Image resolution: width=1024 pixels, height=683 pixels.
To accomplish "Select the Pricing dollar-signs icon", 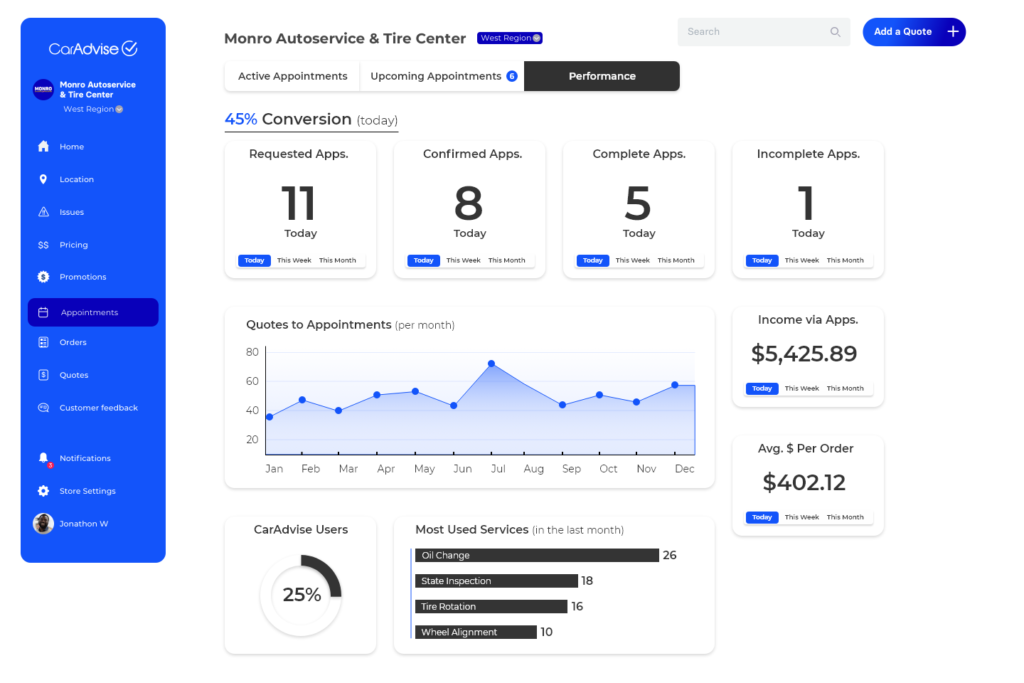I will click(43, 245).
